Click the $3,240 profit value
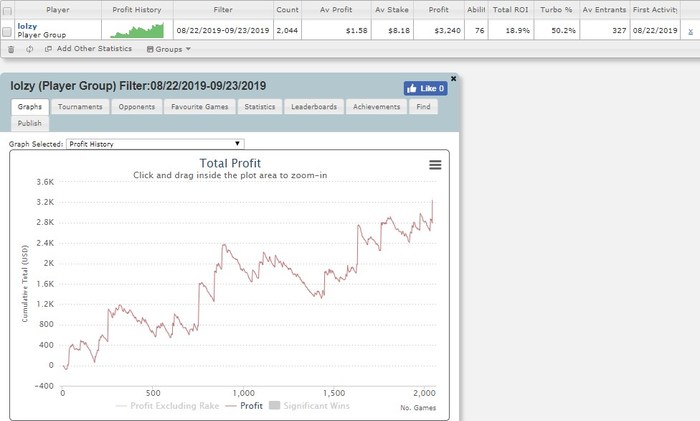Screen dimensions: 700x421 coord(448,31)
